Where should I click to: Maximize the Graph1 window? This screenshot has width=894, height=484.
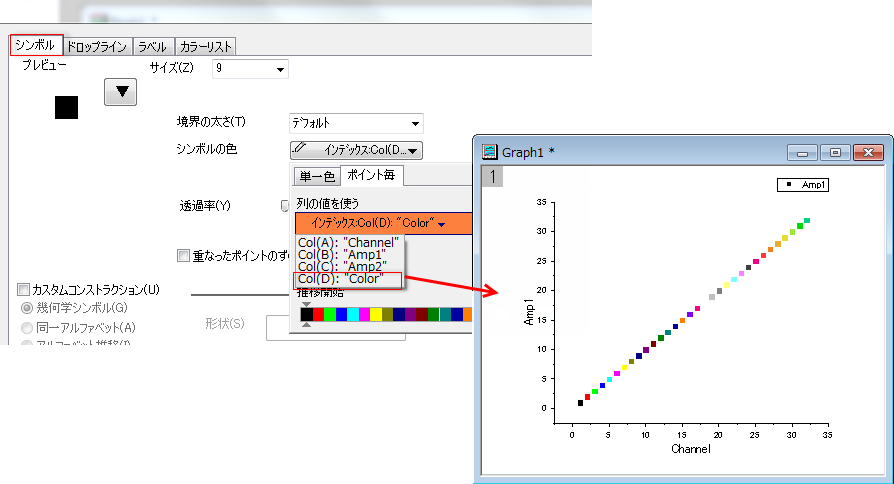point(835,153)
